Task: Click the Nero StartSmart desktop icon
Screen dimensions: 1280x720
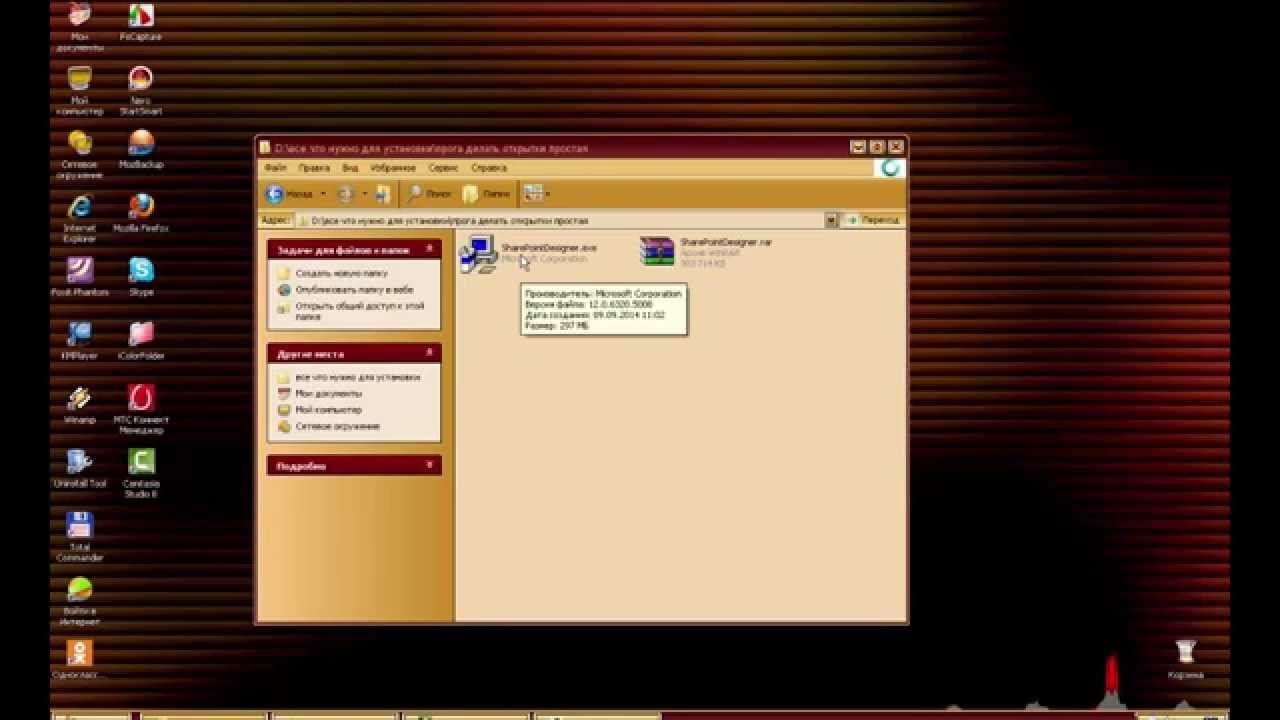Action: click(x=141, y=91)
